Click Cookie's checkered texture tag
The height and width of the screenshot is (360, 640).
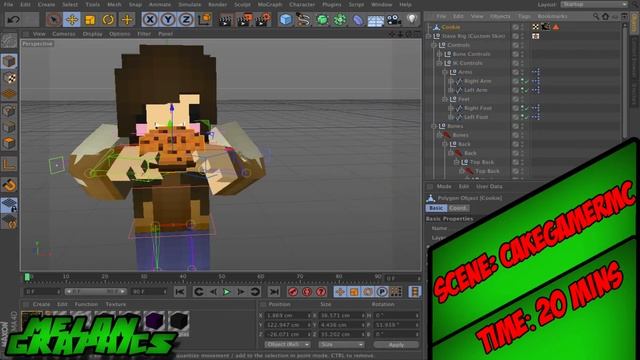point(536,27)
